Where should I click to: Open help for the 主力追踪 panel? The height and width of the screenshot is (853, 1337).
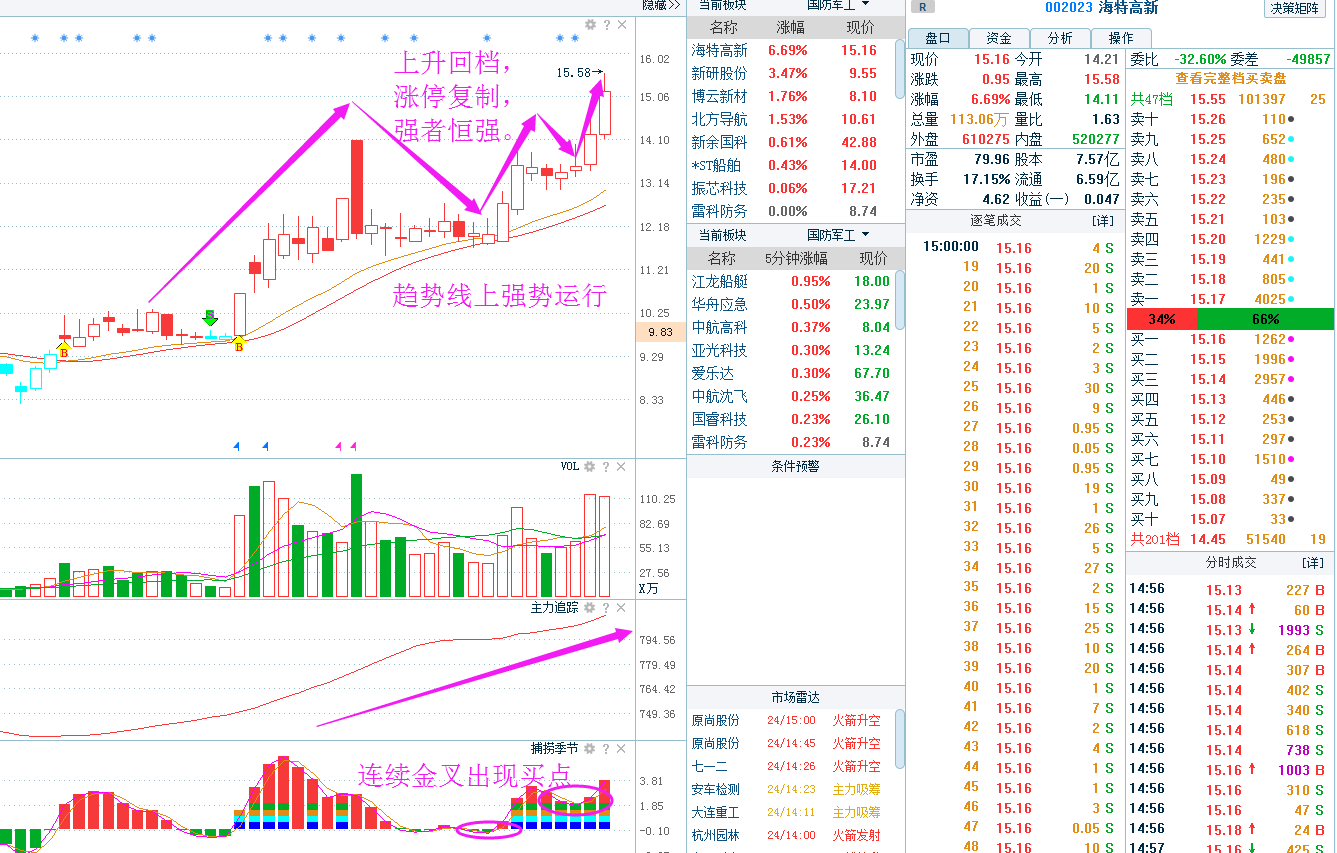tap(606, 607)
